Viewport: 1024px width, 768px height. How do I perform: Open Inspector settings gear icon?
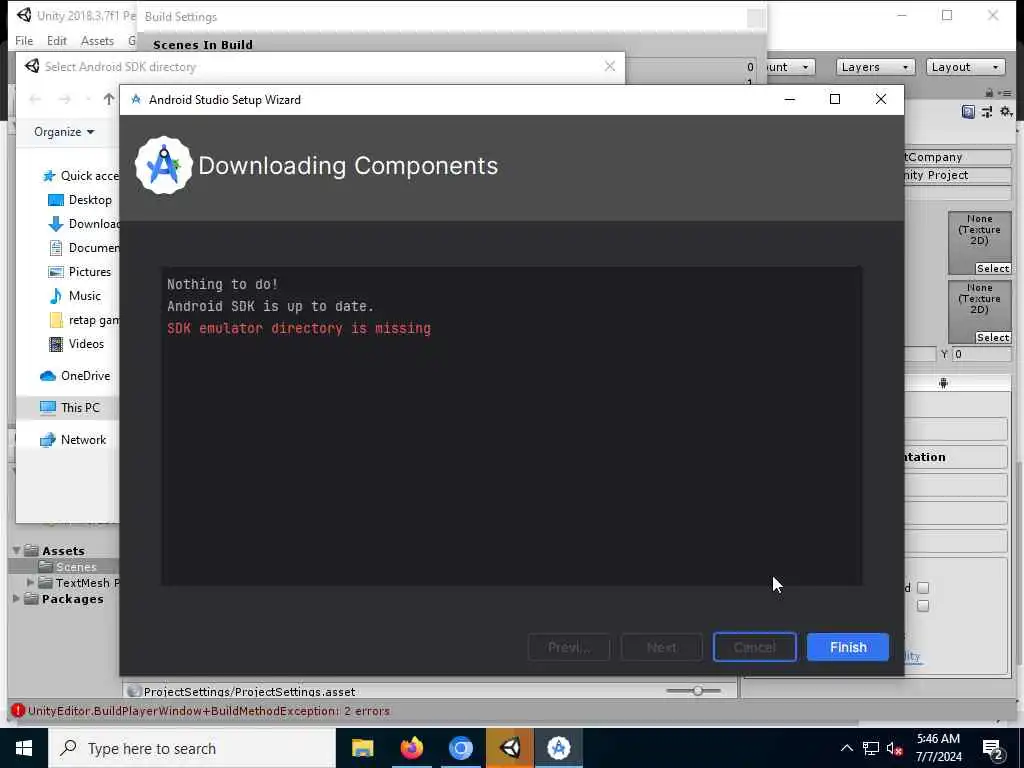[1006, 112]
